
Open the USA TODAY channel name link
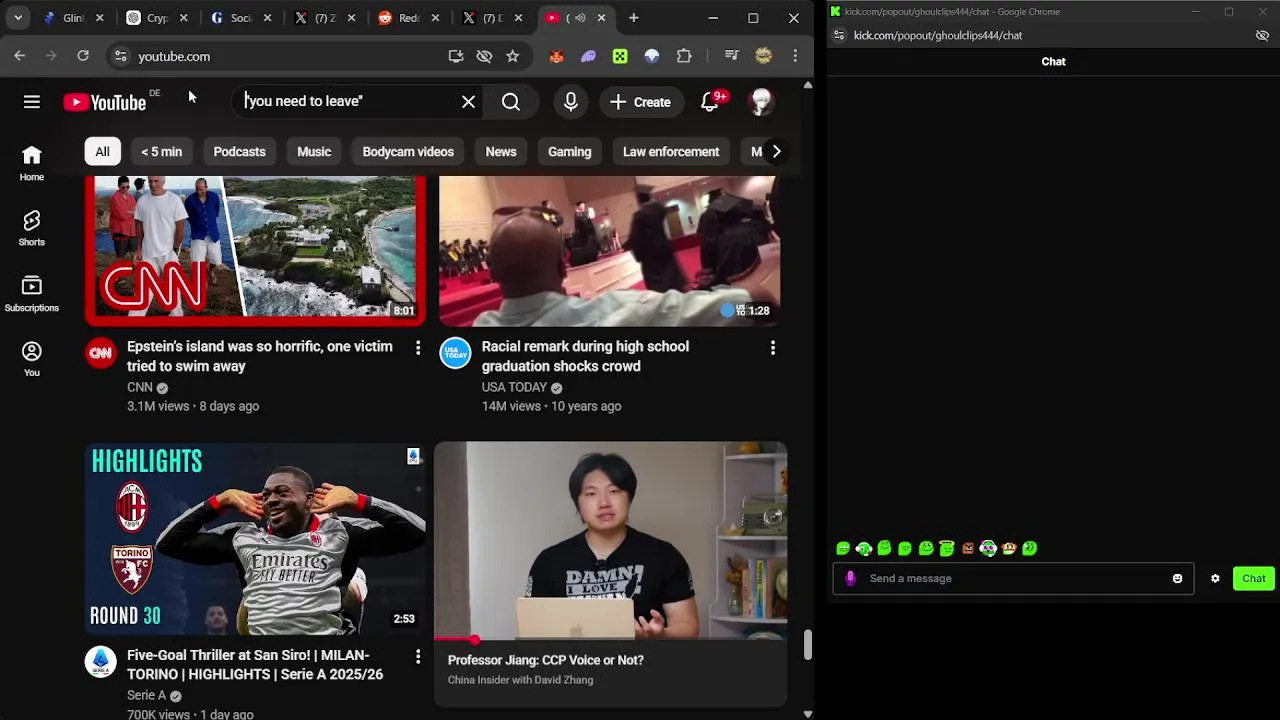514,388
